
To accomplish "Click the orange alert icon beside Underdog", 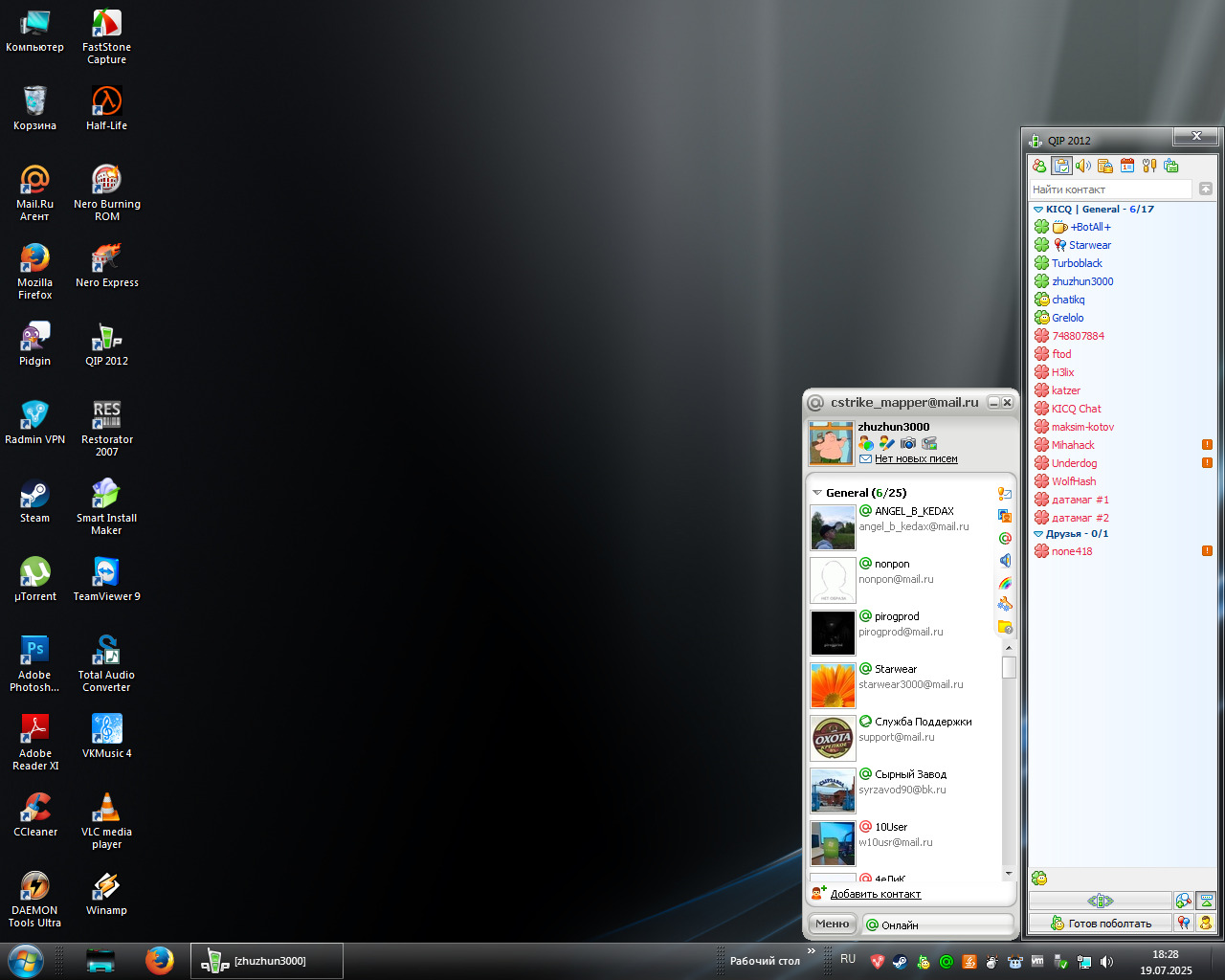I will coord(1207,463).
